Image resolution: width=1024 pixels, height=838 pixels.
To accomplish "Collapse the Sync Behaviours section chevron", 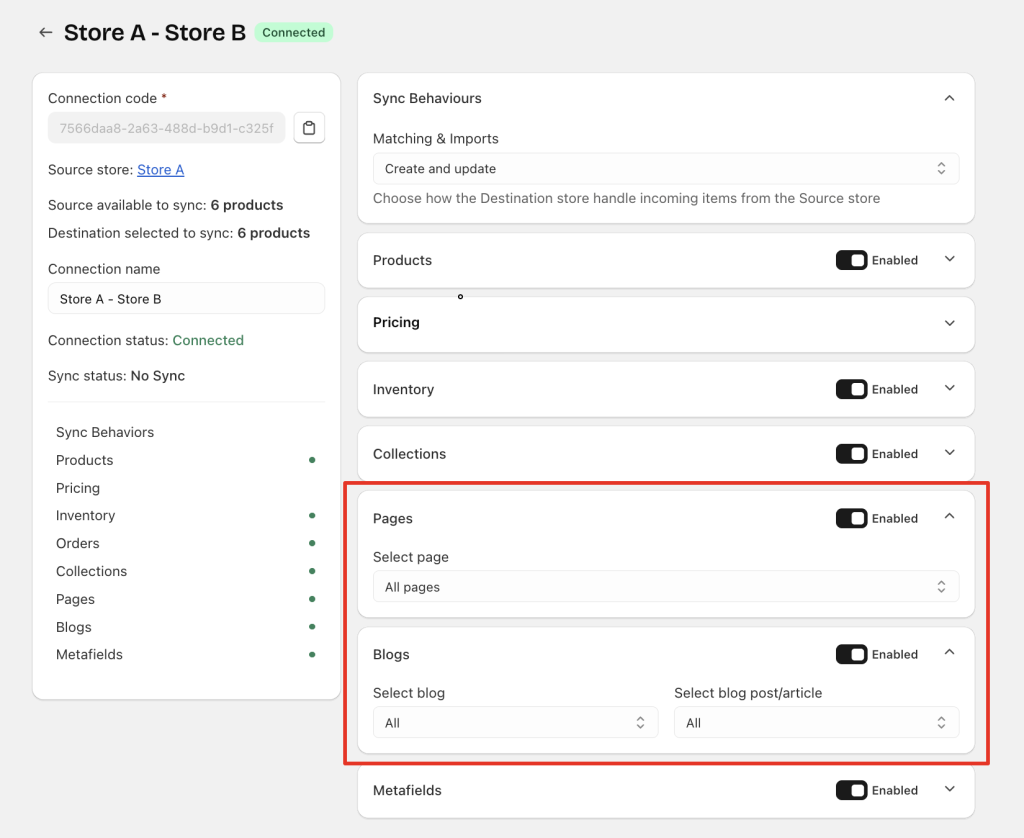I will (x=949, y=98).
